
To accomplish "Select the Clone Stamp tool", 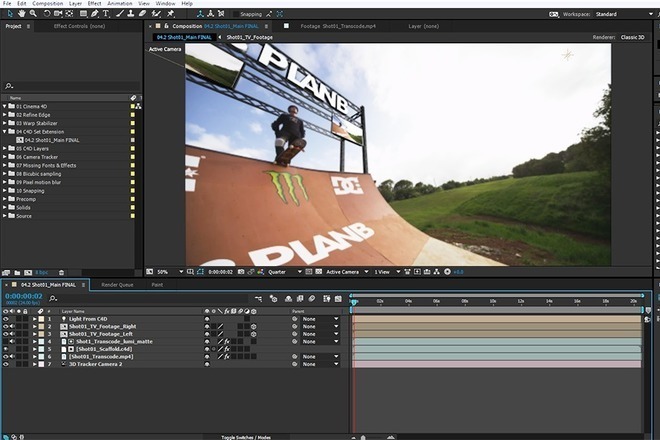I will click(131, 14).
